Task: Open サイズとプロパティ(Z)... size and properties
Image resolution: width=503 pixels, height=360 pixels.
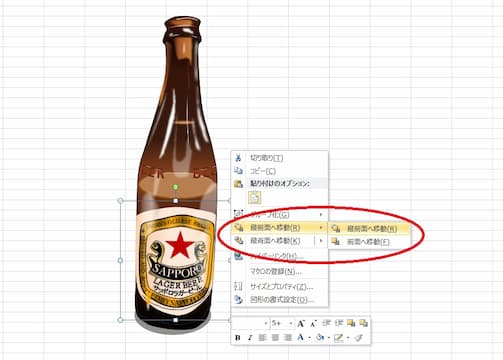Action: tap(279, 286)
